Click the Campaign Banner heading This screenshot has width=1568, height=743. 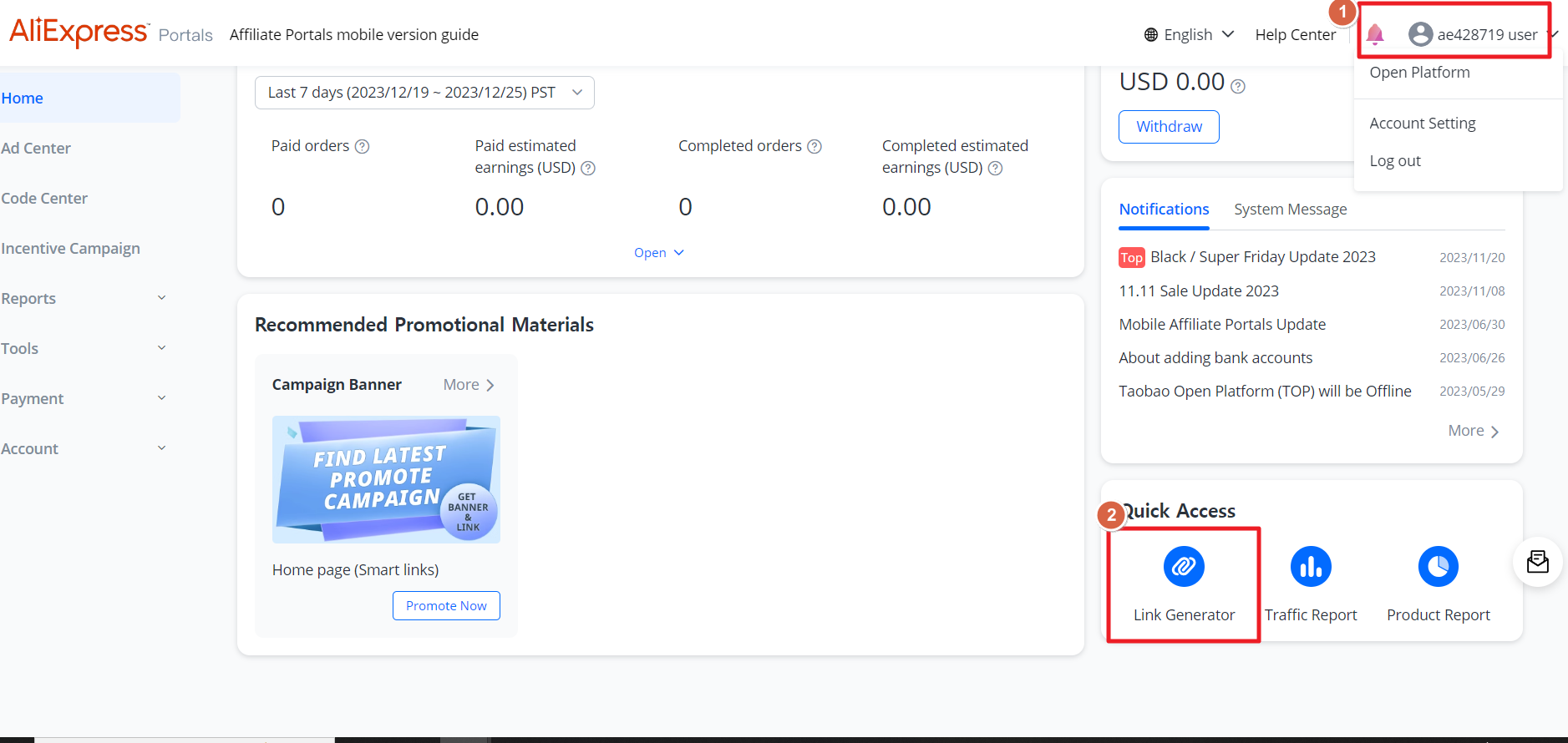(337, 385)
